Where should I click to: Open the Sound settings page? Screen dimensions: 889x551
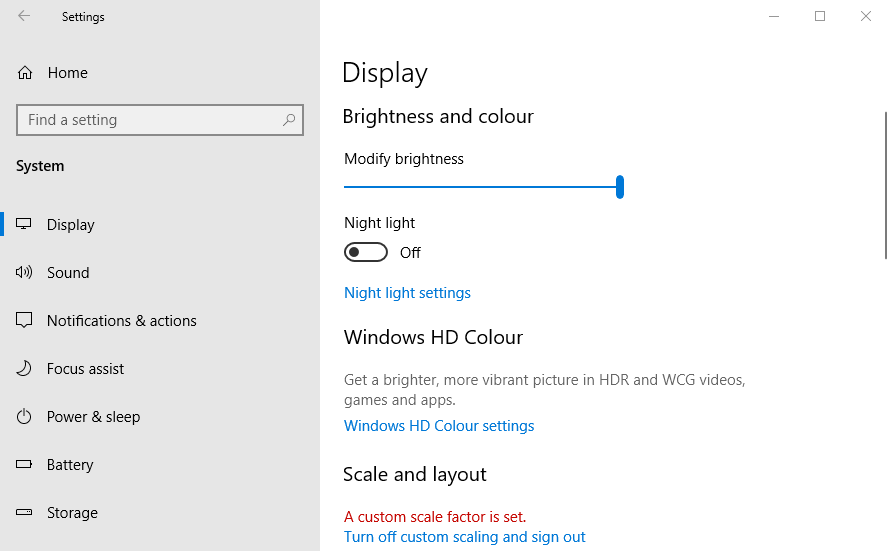click(x=68, y=273)
